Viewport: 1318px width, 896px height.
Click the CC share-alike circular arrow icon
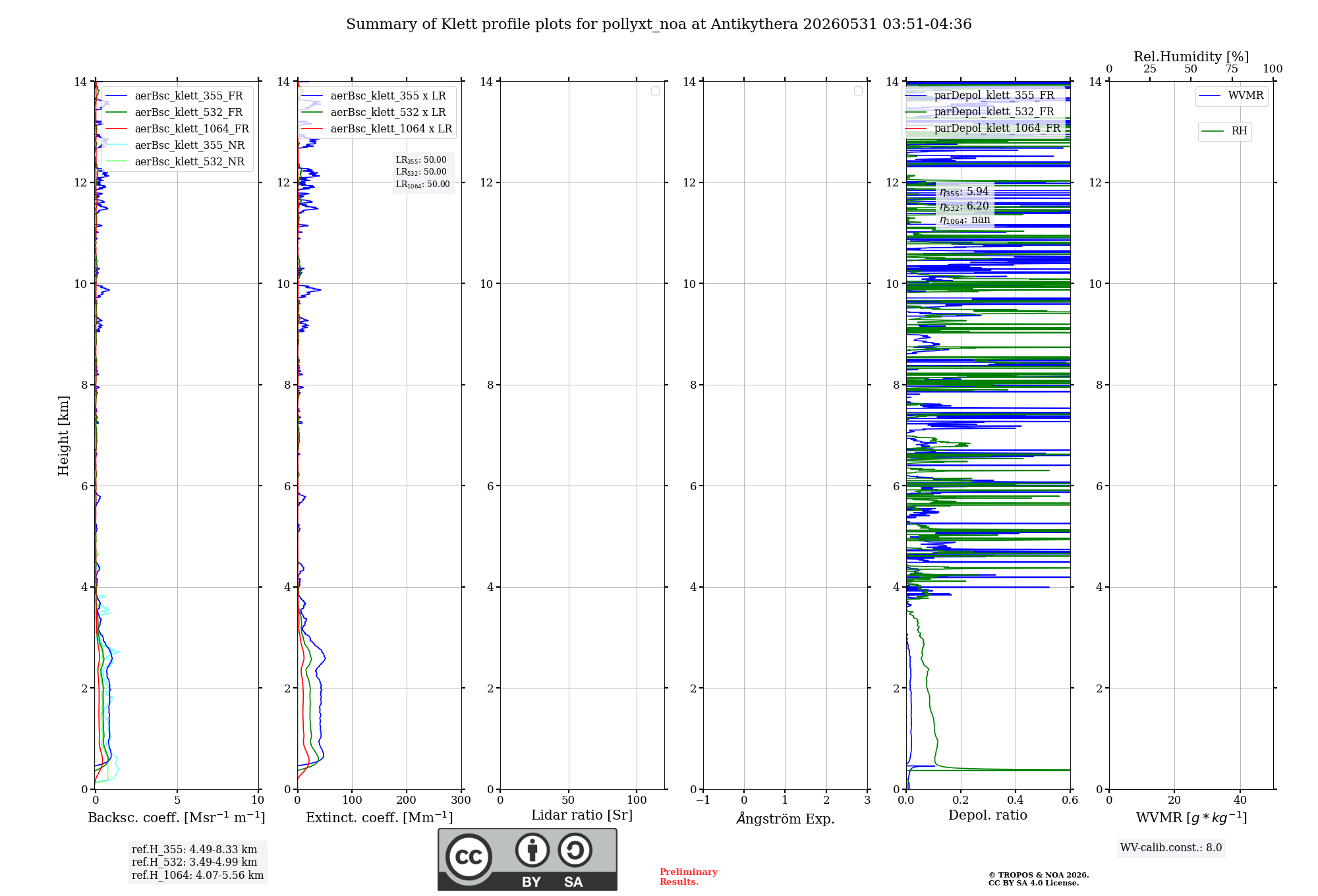575,850
